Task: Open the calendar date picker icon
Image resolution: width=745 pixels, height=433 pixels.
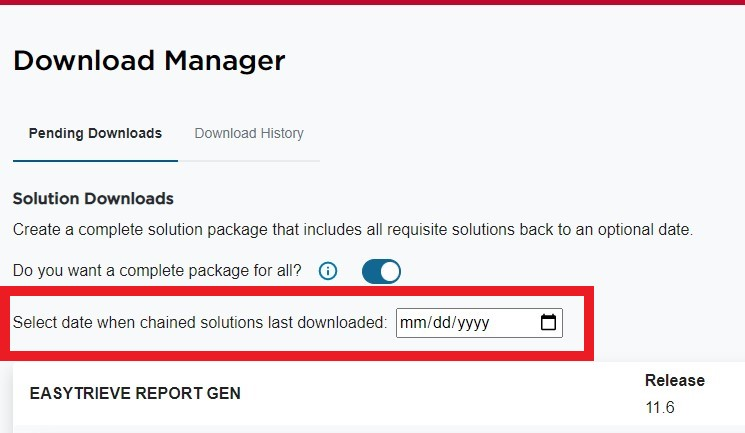Action: tap(548, 322)
